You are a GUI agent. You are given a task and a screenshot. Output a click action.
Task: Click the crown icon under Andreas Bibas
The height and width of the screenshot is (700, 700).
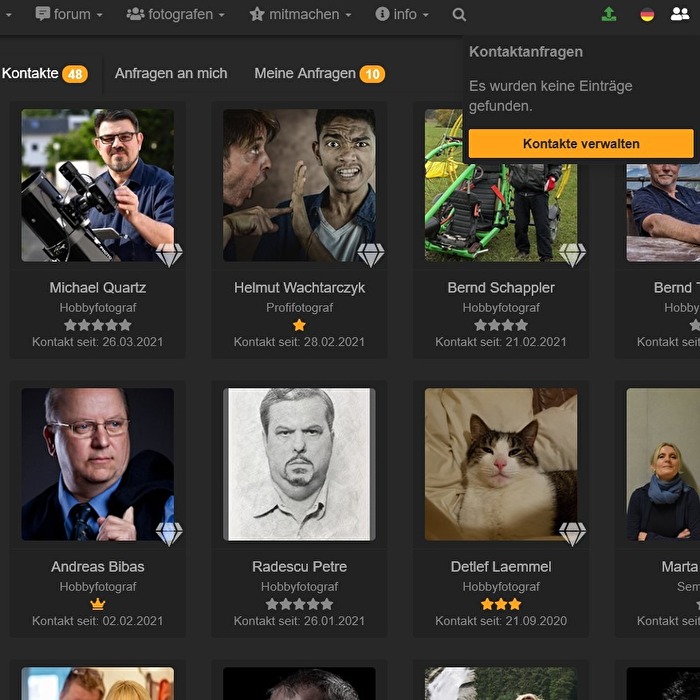pyautogui.click(x=98, y=604)
